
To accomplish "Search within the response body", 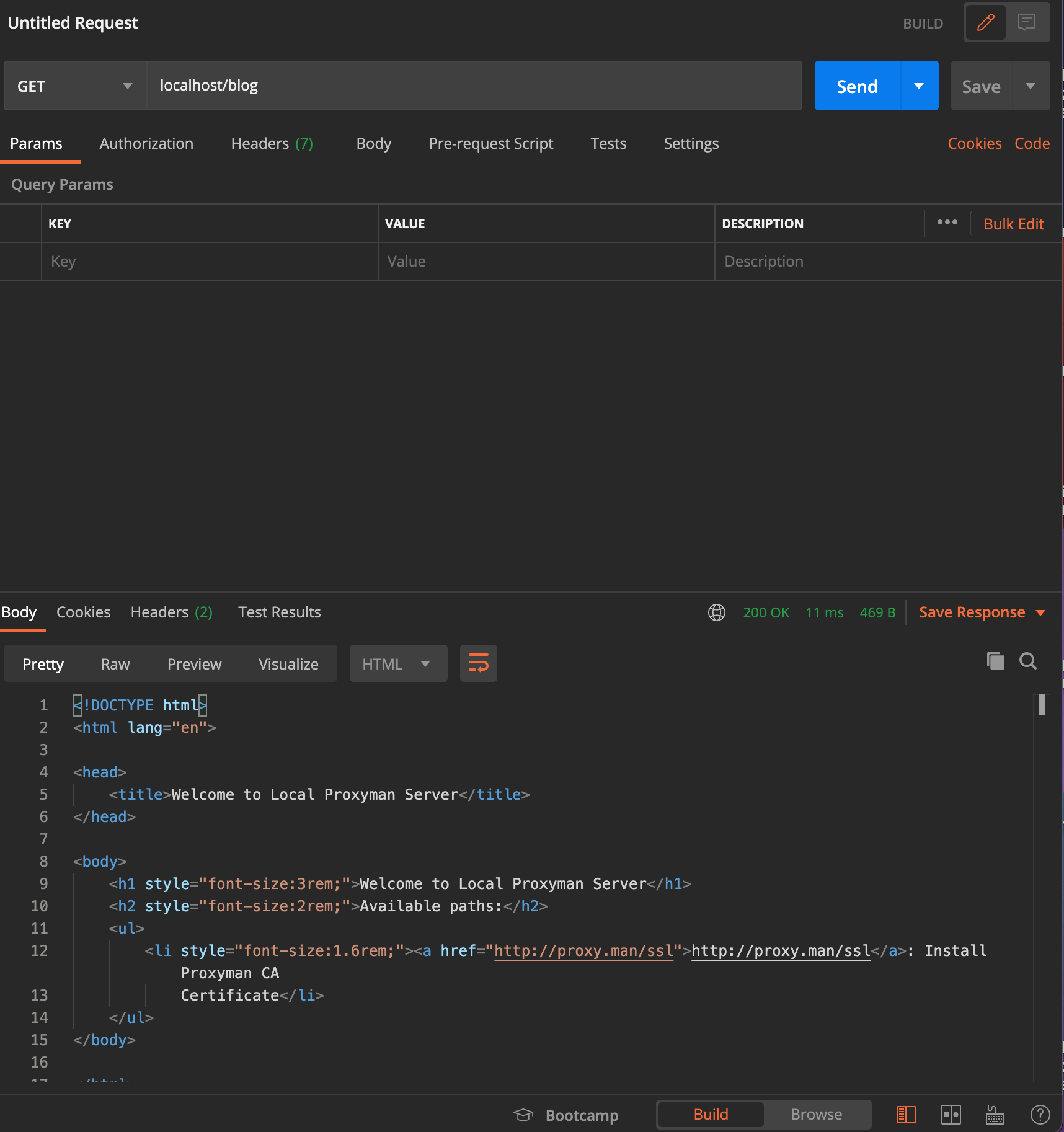I will click(1027, 661).
